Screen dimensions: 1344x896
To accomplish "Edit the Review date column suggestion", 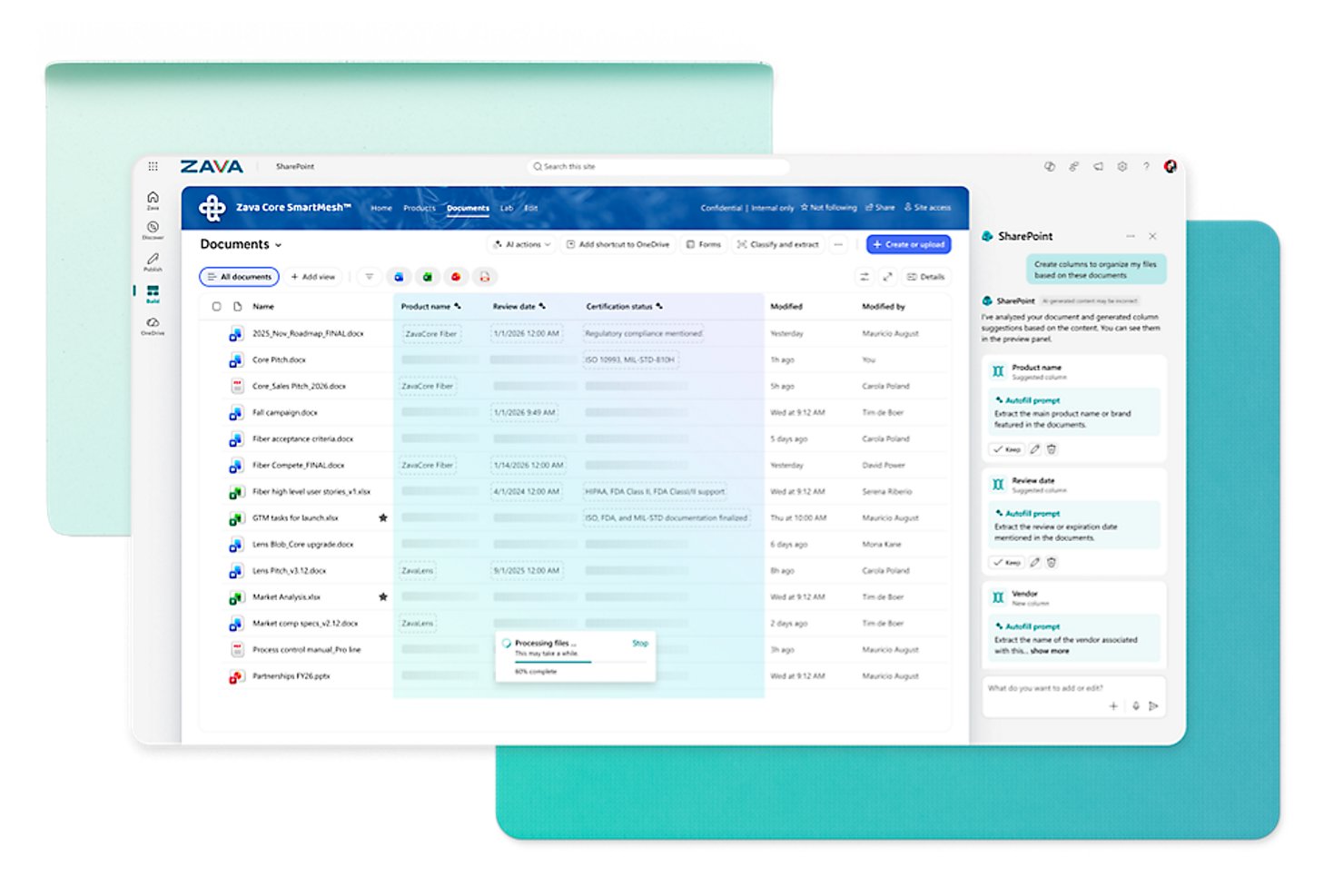I will coord(1034,562).
